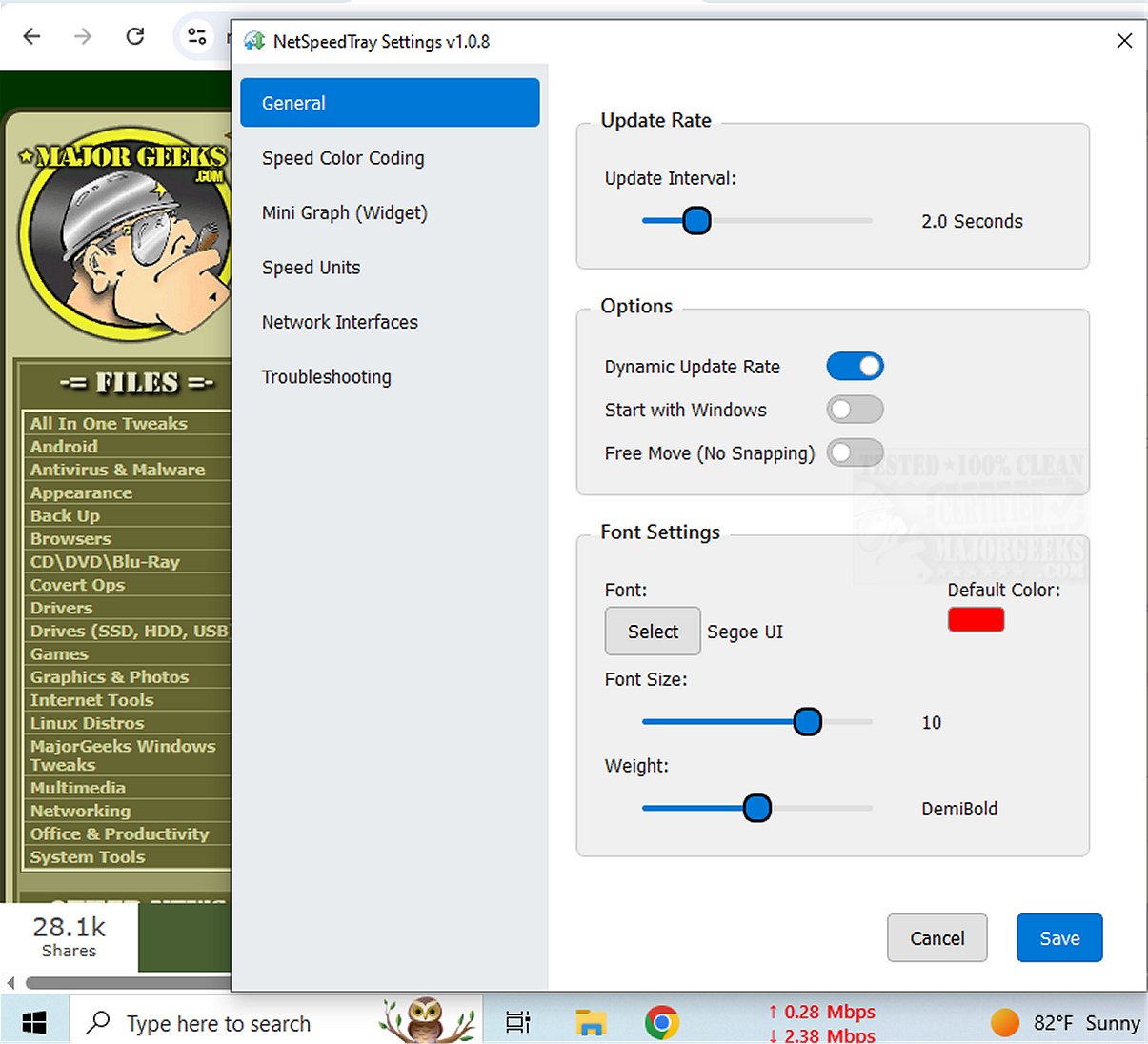Viewport: 1148px width, 1044px height.
Task: Click the NetSpeedTray speed widget on taskbar
Action: point(822,1023)
